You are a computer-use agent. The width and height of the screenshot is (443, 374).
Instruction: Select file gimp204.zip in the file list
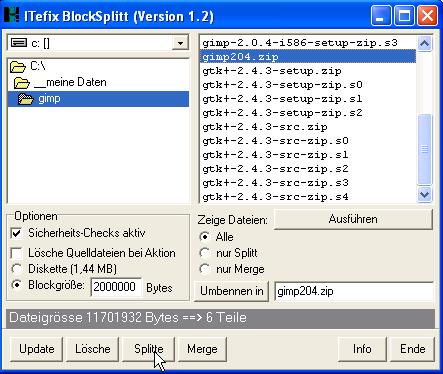coord(308,57)
